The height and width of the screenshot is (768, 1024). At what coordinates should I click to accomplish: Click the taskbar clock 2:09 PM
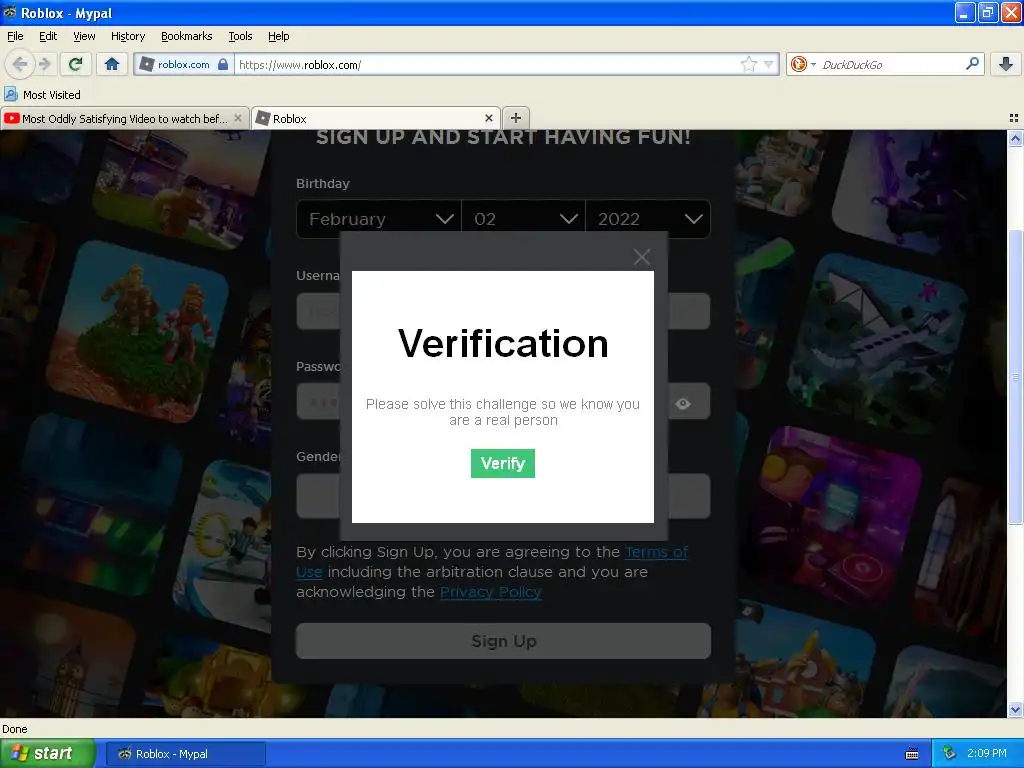[987, 753]
